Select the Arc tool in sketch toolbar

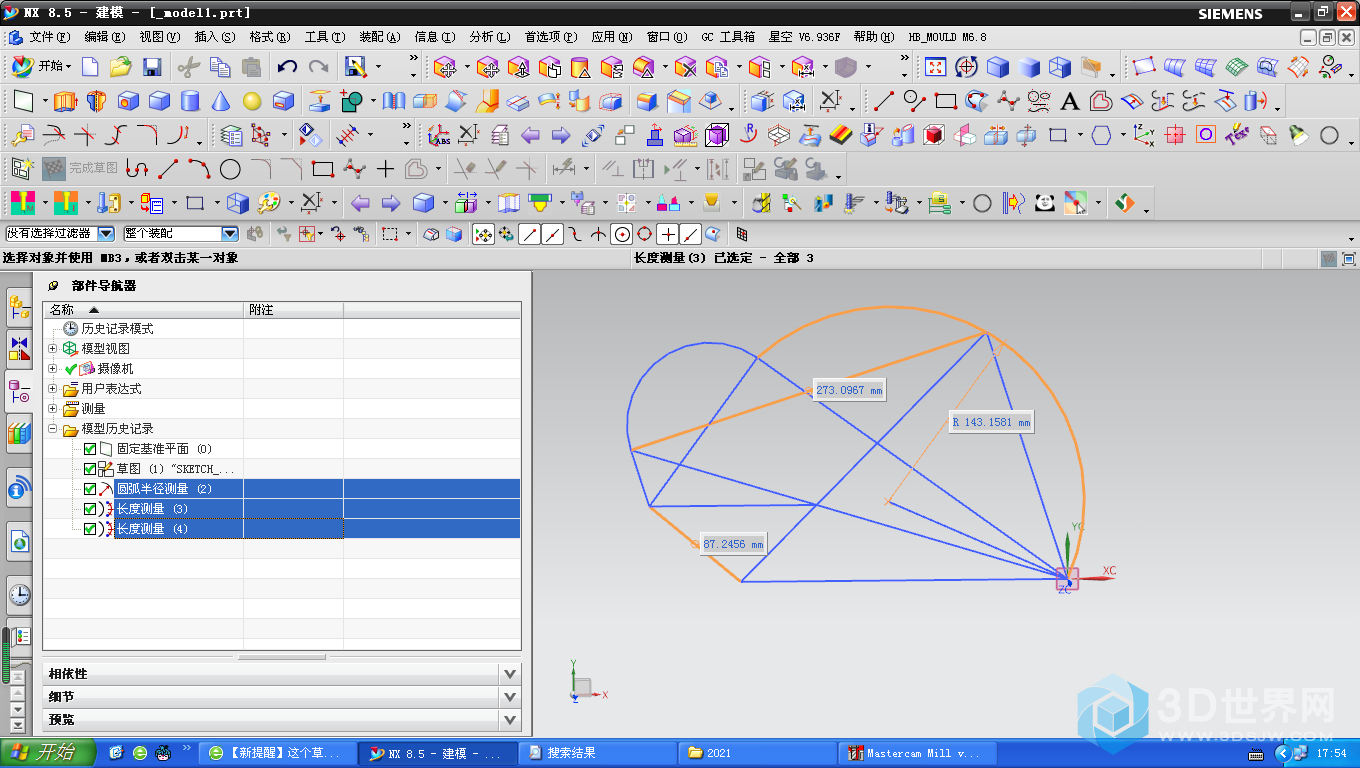[x=199, y=169]
